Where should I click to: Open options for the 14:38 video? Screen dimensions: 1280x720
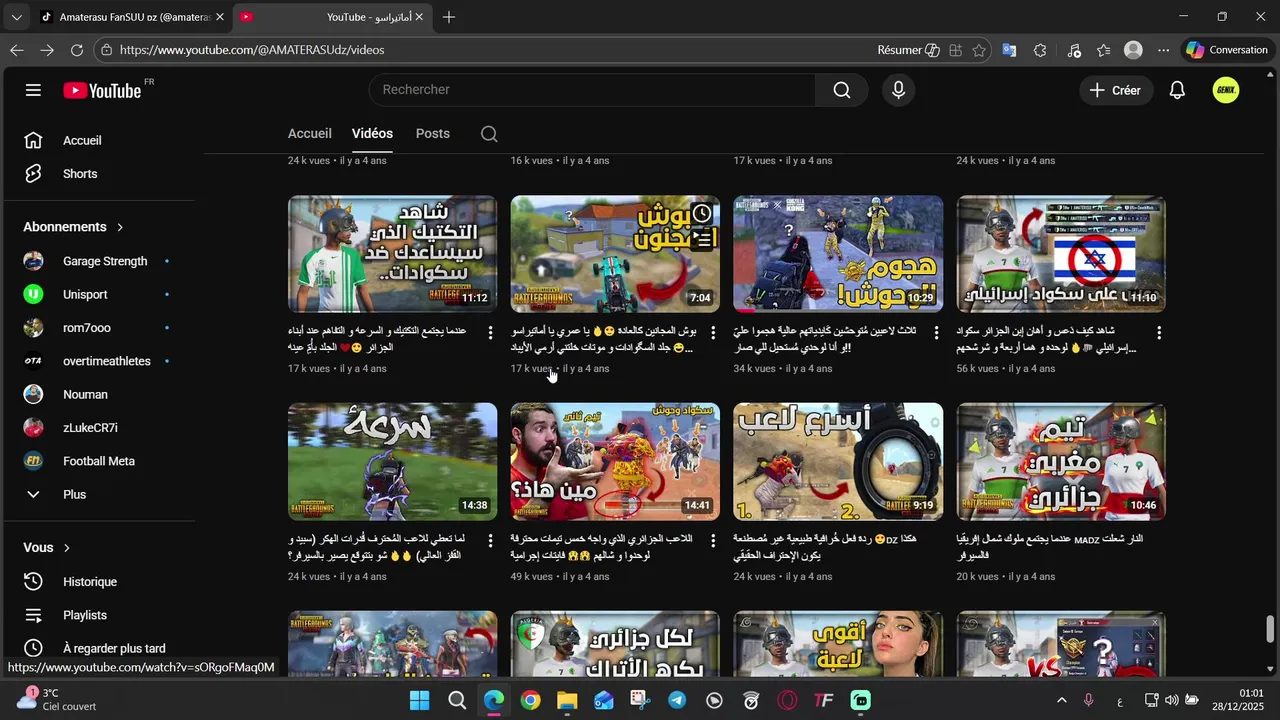490,541
